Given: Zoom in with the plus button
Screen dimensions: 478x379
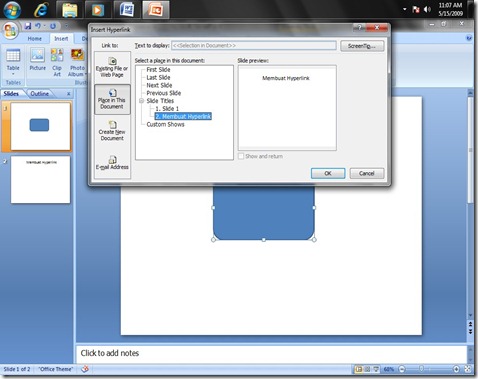Looking at the screenshot, I should pos(456,369).
